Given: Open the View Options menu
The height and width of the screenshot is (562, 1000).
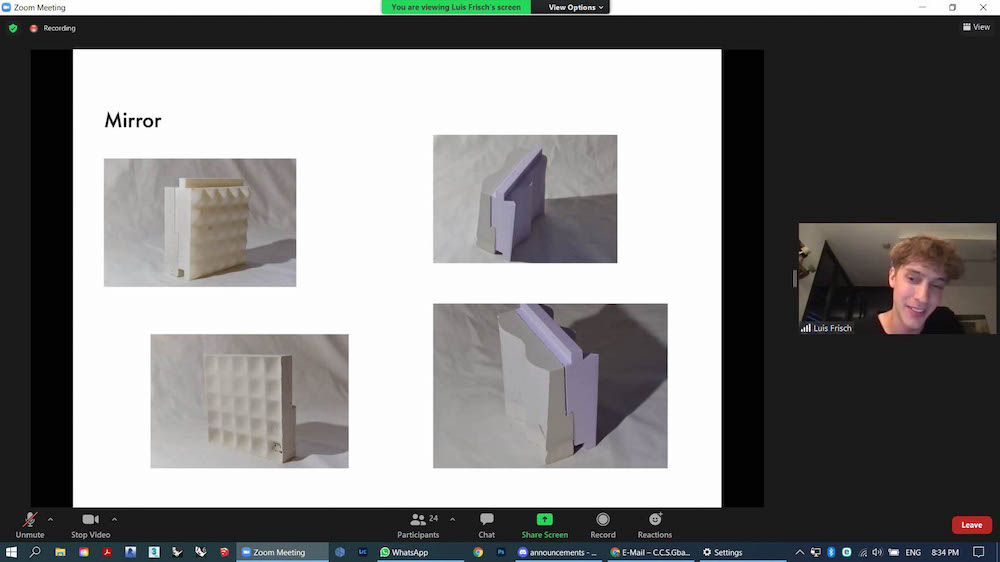Looking at the screenshot, I should coord(576,7).
